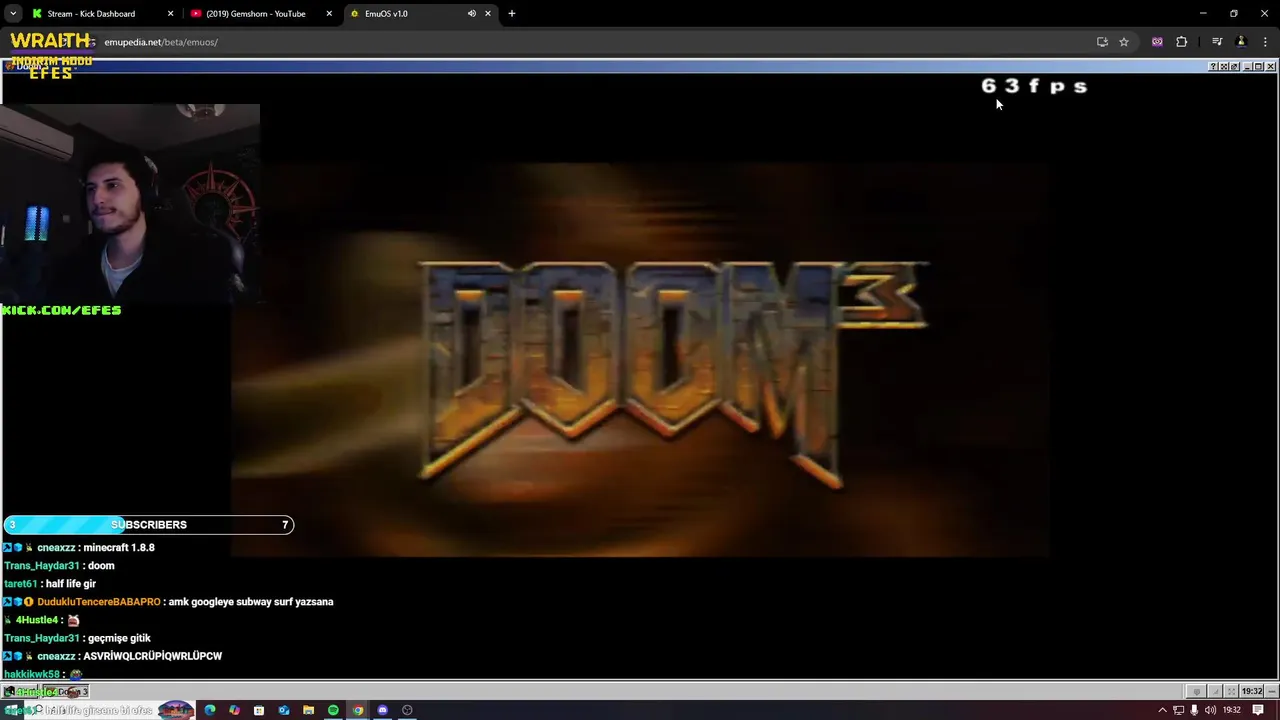Open the Chrome three-dot menu
Screen dimensions: 1280x720
[x=1266, y=42]
